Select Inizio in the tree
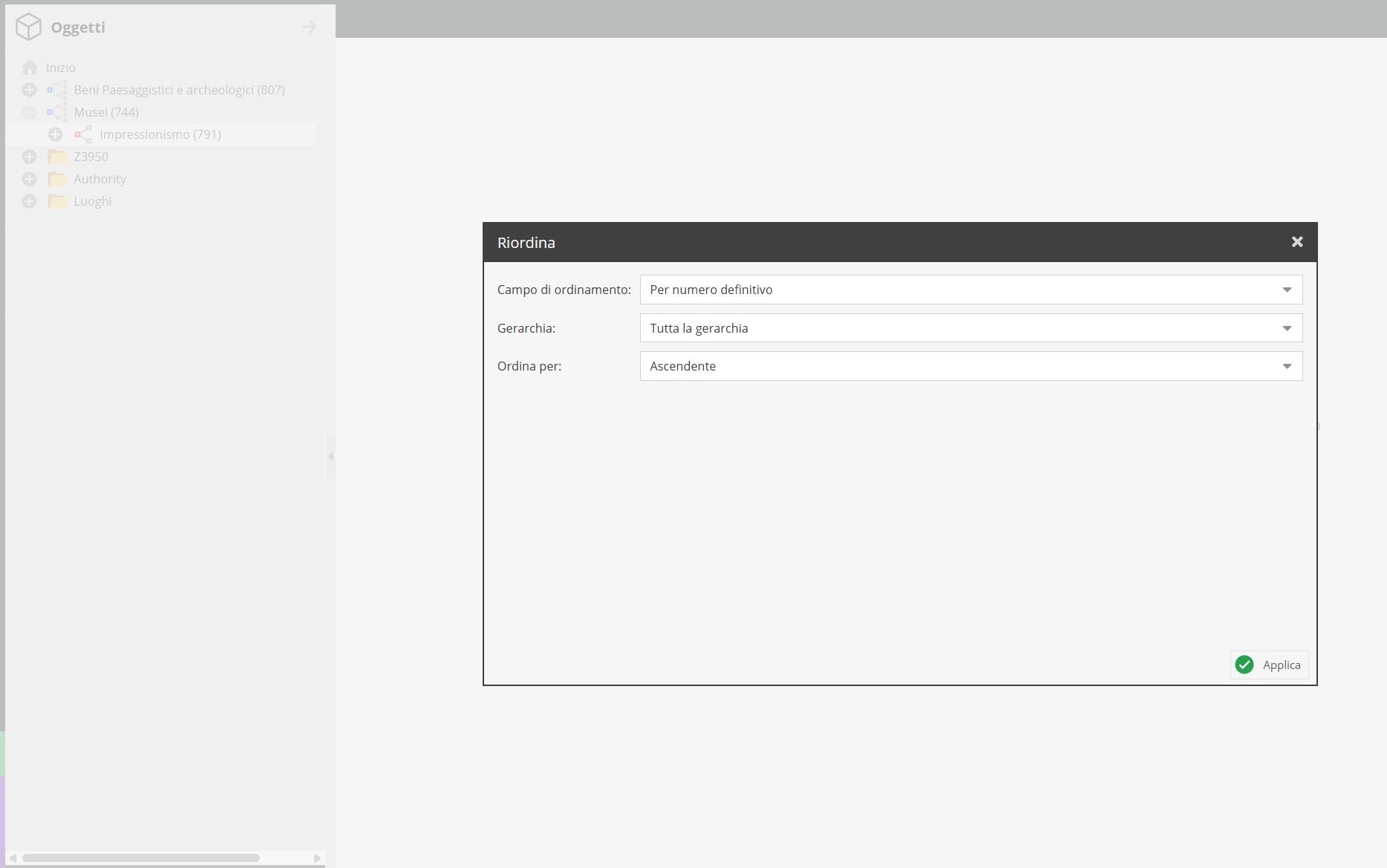This screenshot has width=1387, height=868. pos(61,68)
